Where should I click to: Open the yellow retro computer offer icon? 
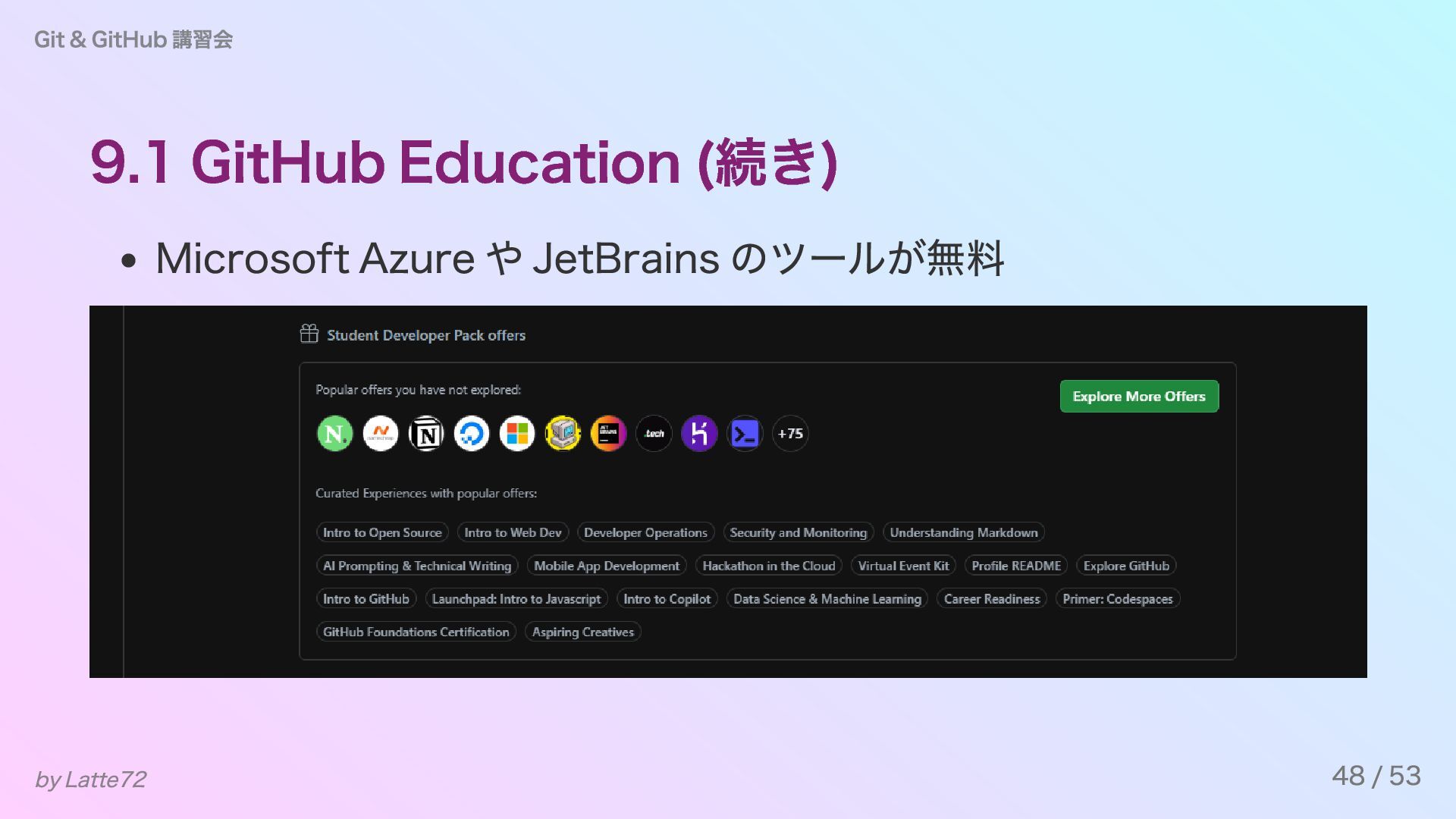point(563,434)
